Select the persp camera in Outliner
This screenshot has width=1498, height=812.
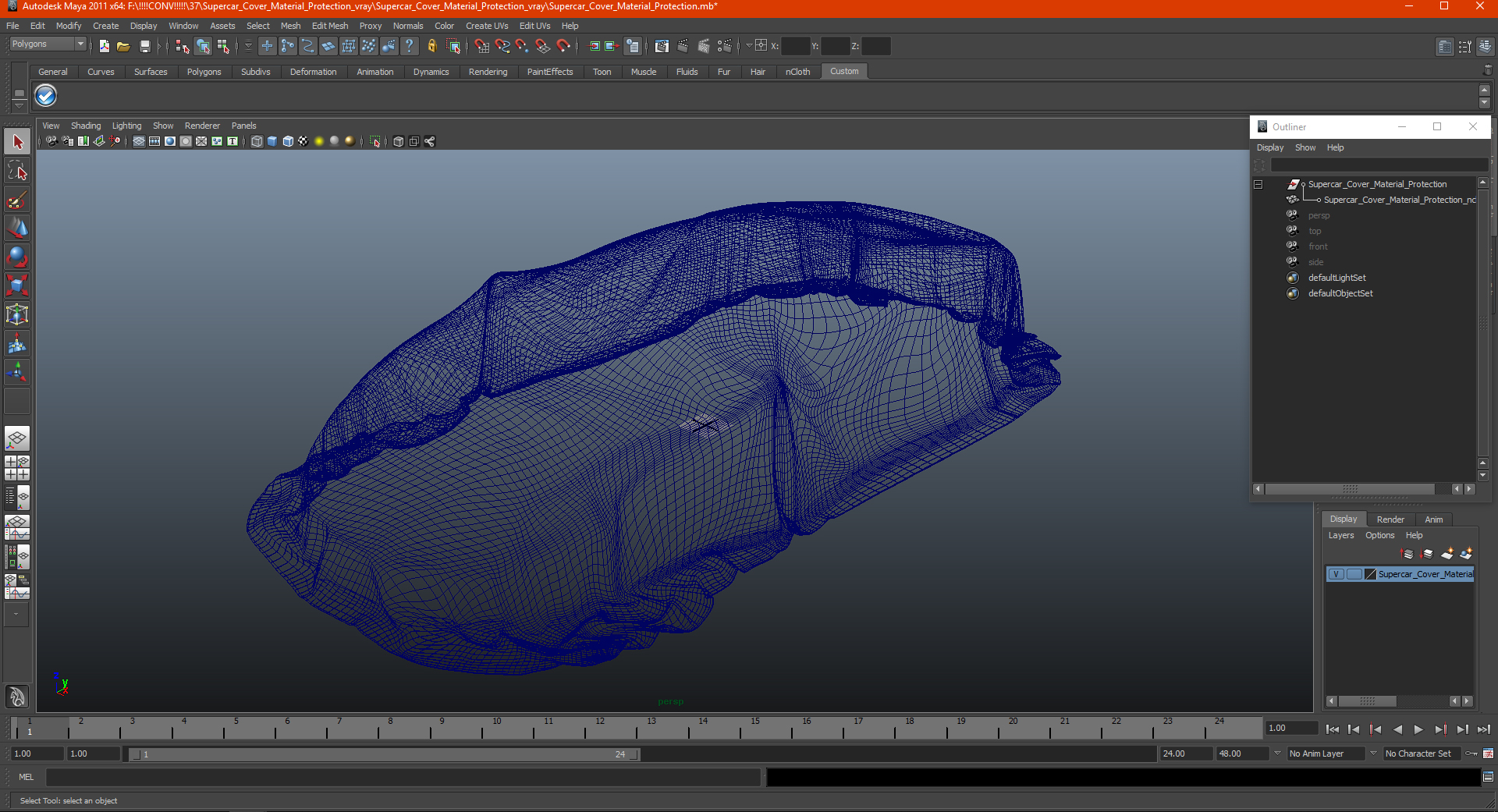coord(1319,215)
